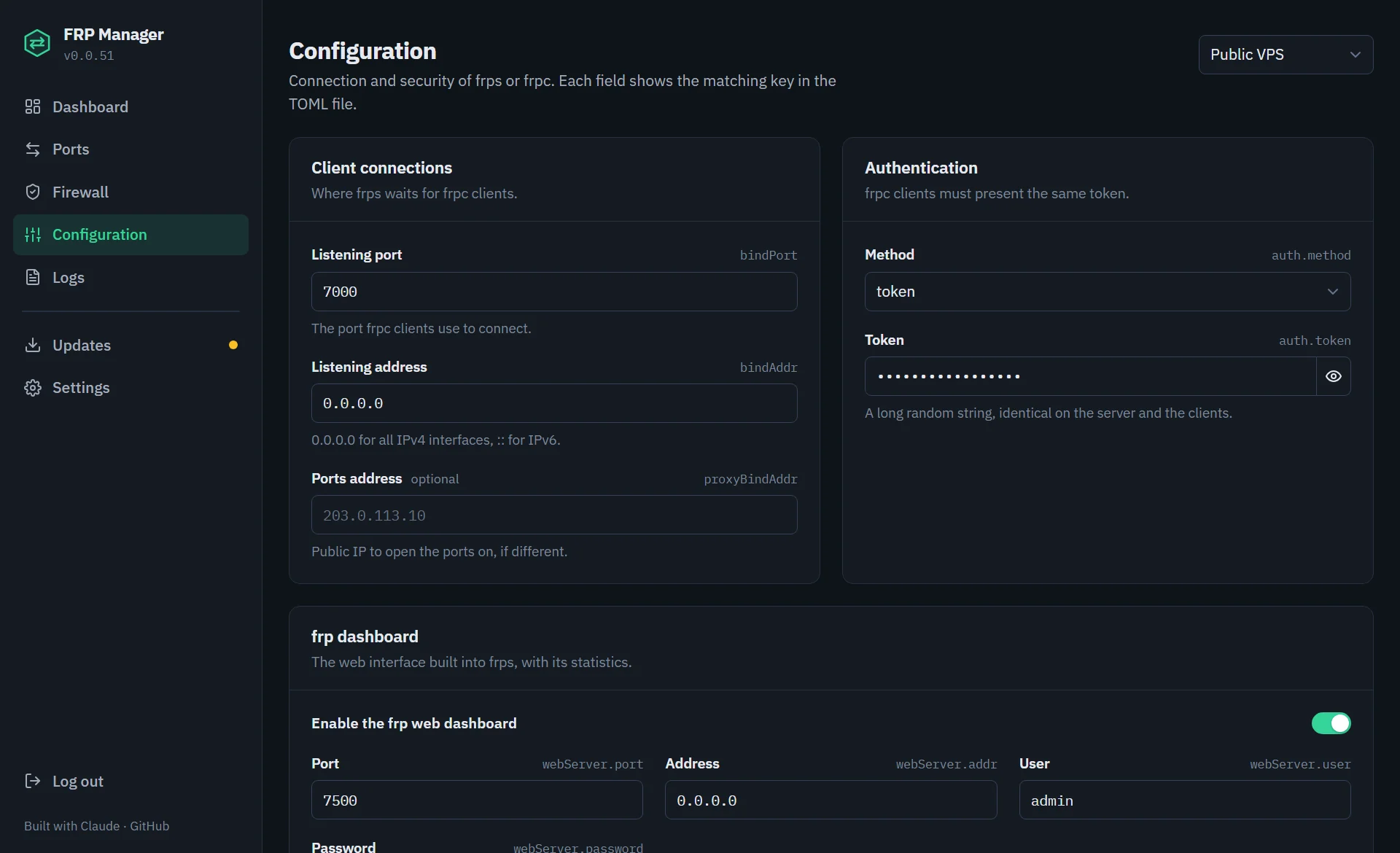Click the webServer user admin field
Screen dimensions: 1400x853
1184,800
